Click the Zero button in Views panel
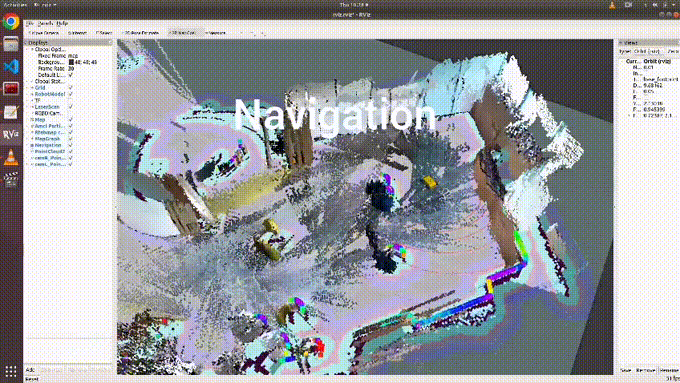The height and width of the screenshot is (383, 680). coord(673,51)
